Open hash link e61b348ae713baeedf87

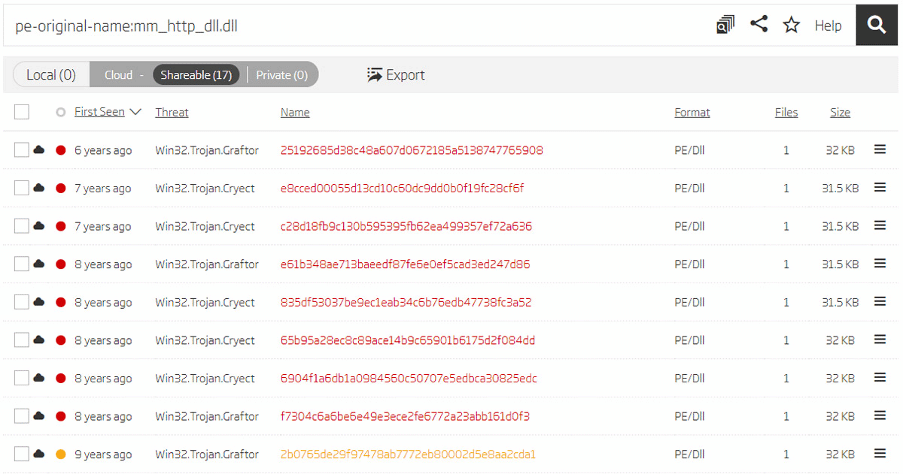pyautogui.click(x=405, y=264)
